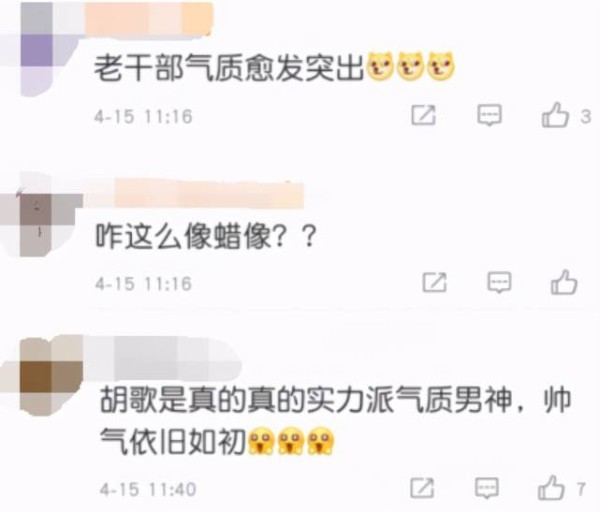Viewport: 600px width, 512px height.
Task: Click the like count 3 on first comment
Action: click(x=585, y=116)
